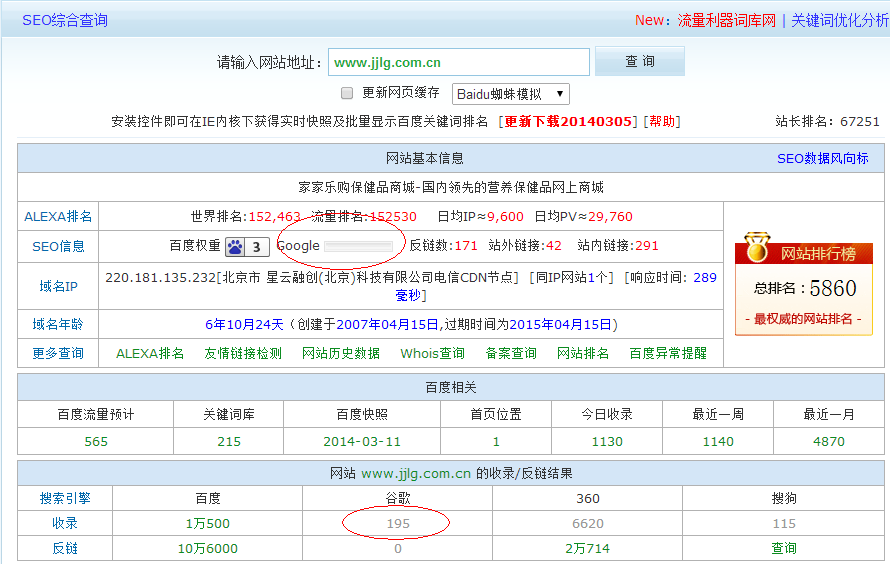Screen dimensions: 890x564
Task: Click 360 backlinks value 2万714
Action: click(x=587, y=548)
